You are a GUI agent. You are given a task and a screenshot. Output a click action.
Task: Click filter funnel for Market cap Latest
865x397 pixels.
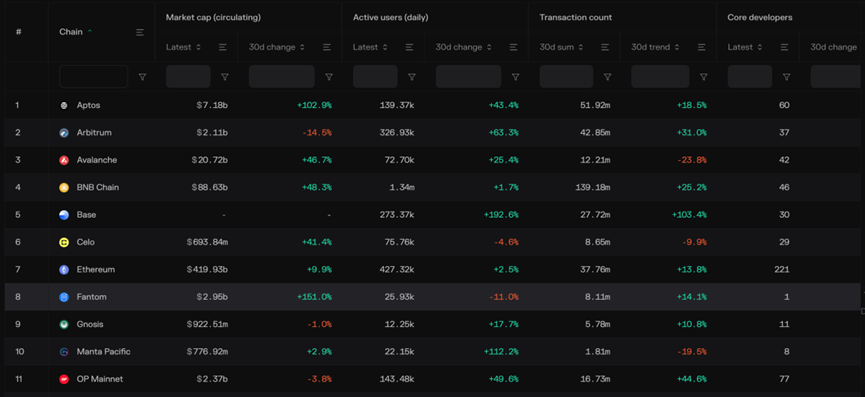pos(225,77)
